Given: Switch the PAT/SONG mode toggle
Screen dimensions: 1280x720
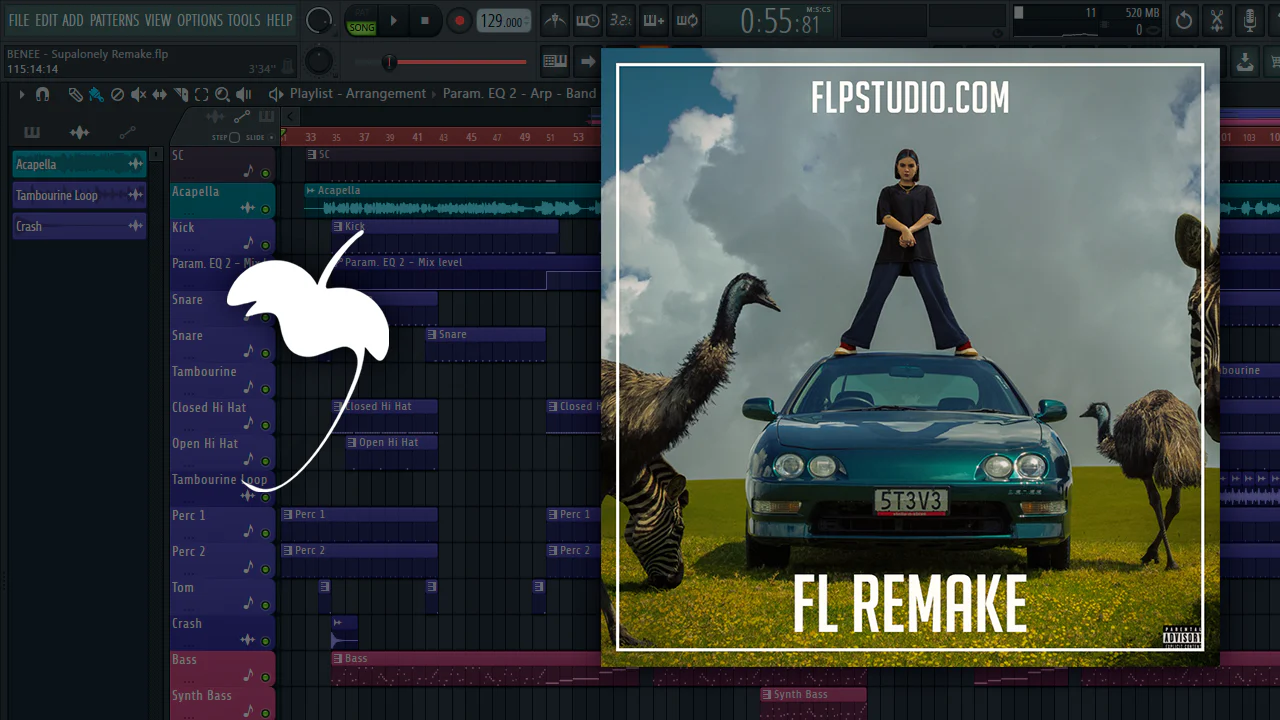Looking at the screenshot, I should (x=361, y=20).
